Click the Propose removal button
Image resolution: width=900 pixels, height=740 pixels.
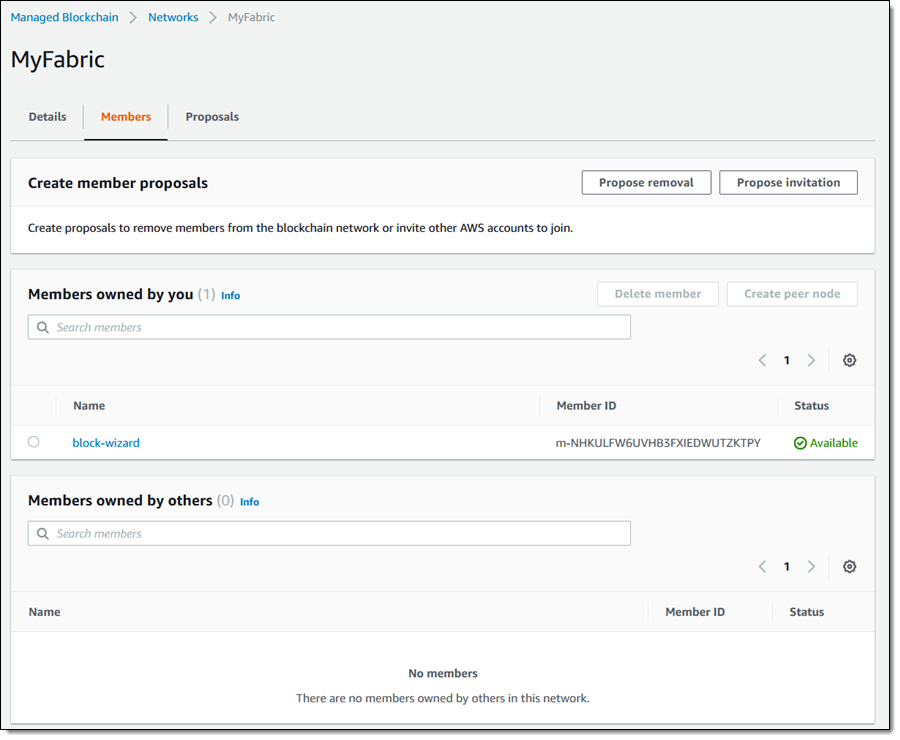click(x=646, y=183)
